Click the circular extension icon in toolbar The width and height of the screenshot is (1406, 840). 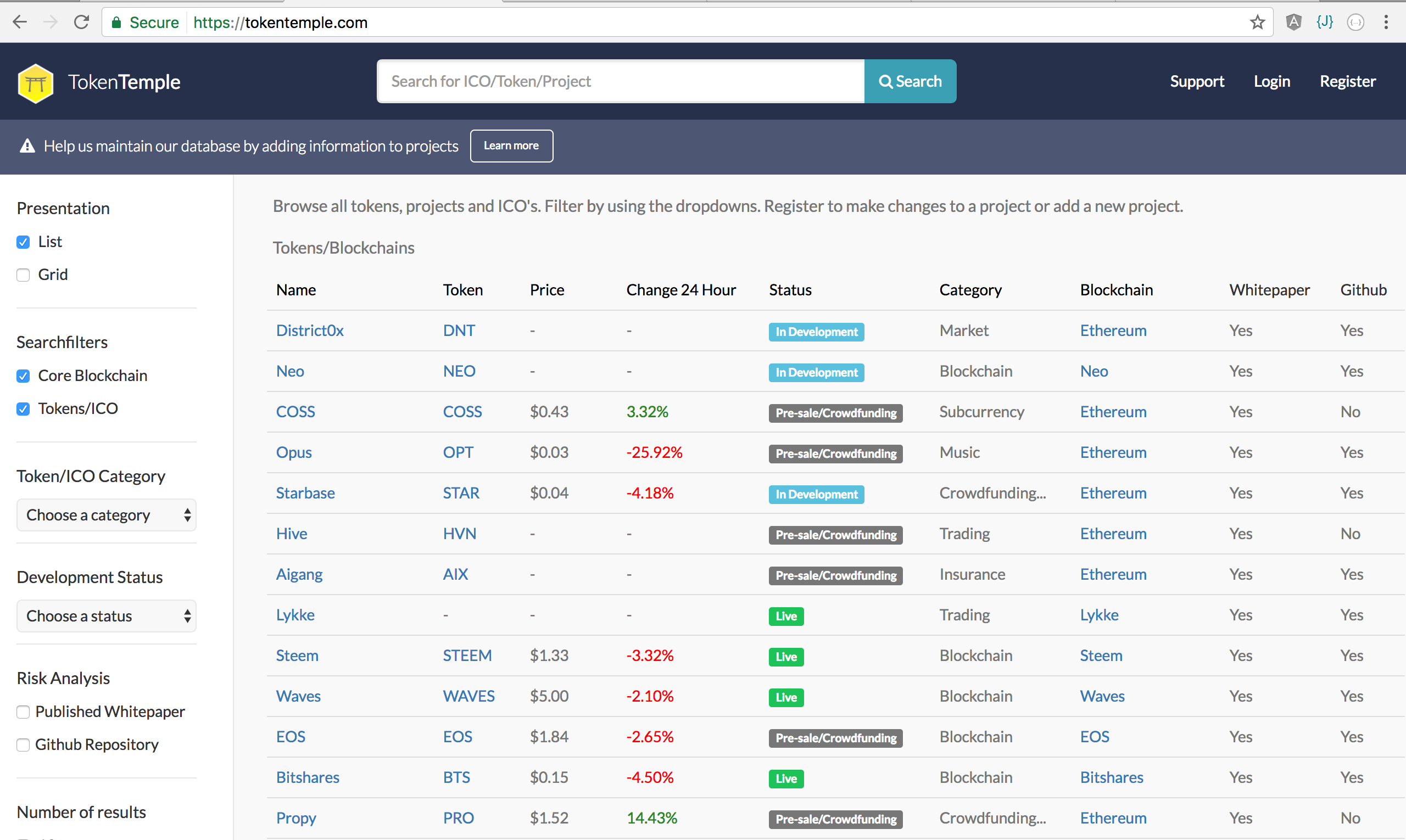[1355, 23]
